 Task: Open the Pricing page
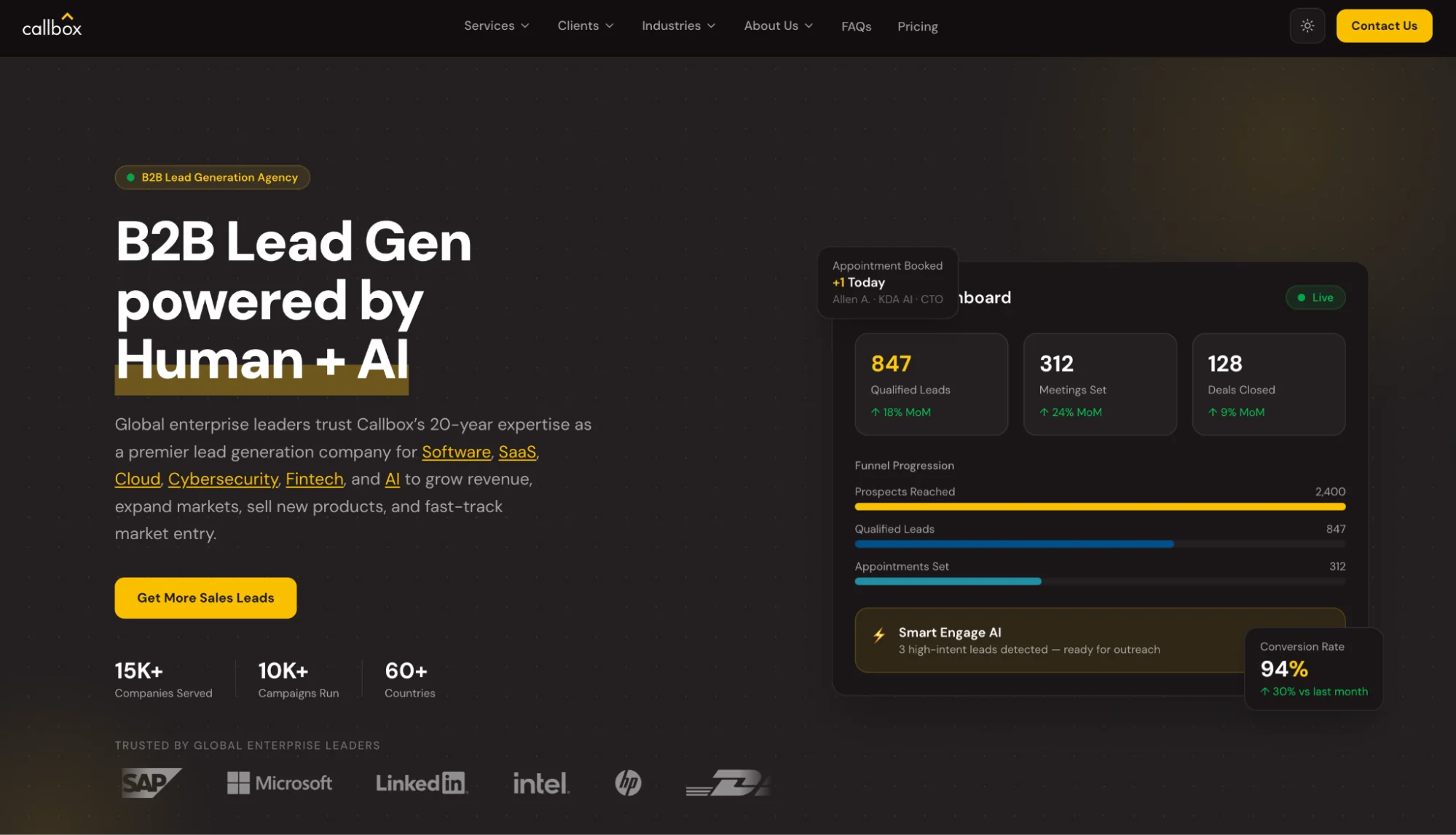click(917, 26)
